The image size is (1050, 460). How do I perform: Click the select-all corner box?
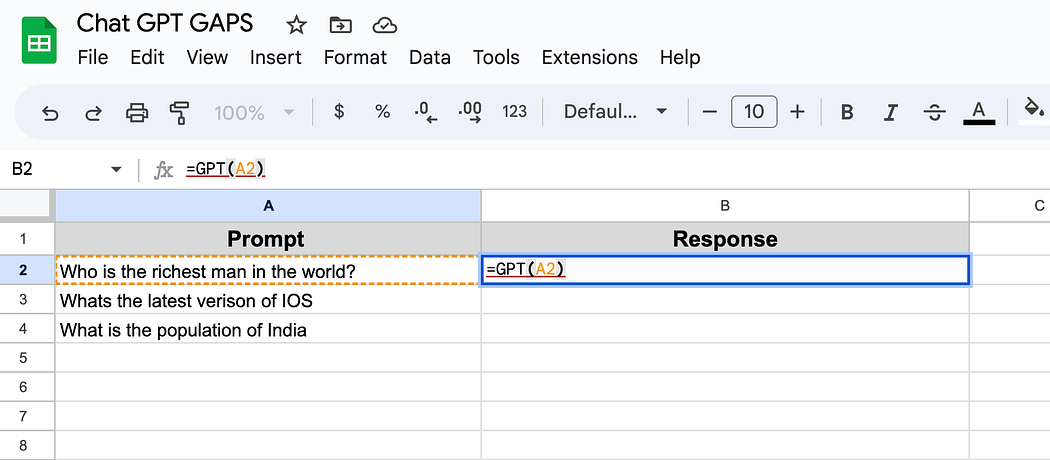pyautogui.click(x=27, y=206)
